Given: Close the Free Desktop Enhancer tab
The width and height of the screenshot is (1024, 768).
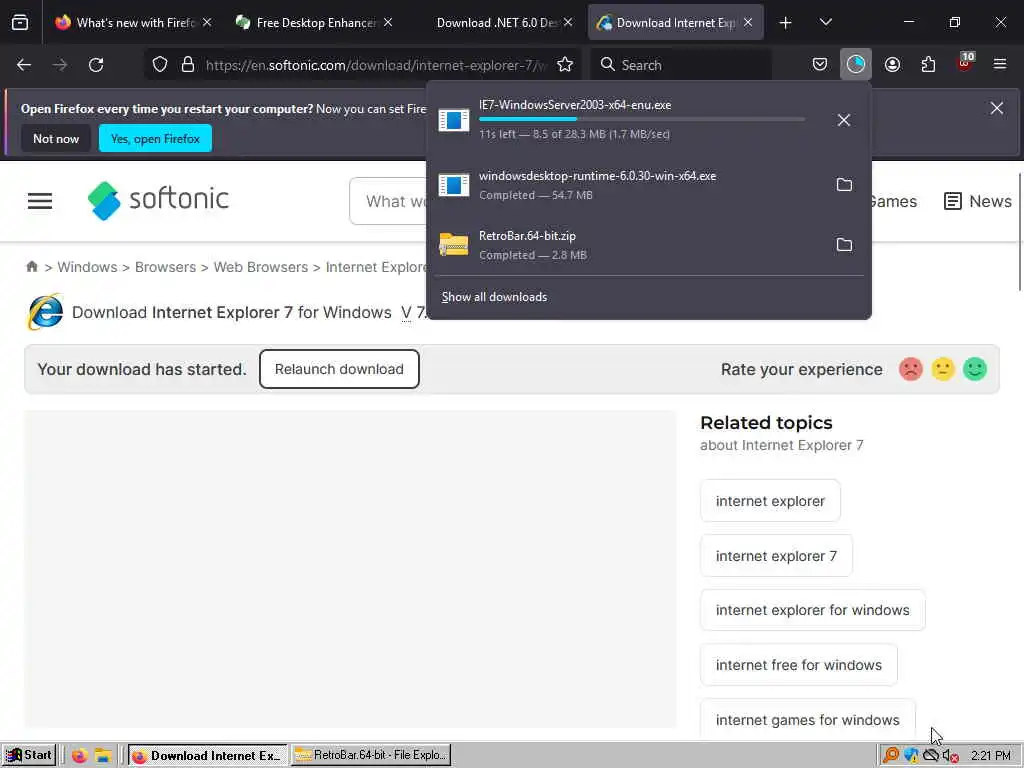Looking at the screenshot, I should (x=388, y=23).
